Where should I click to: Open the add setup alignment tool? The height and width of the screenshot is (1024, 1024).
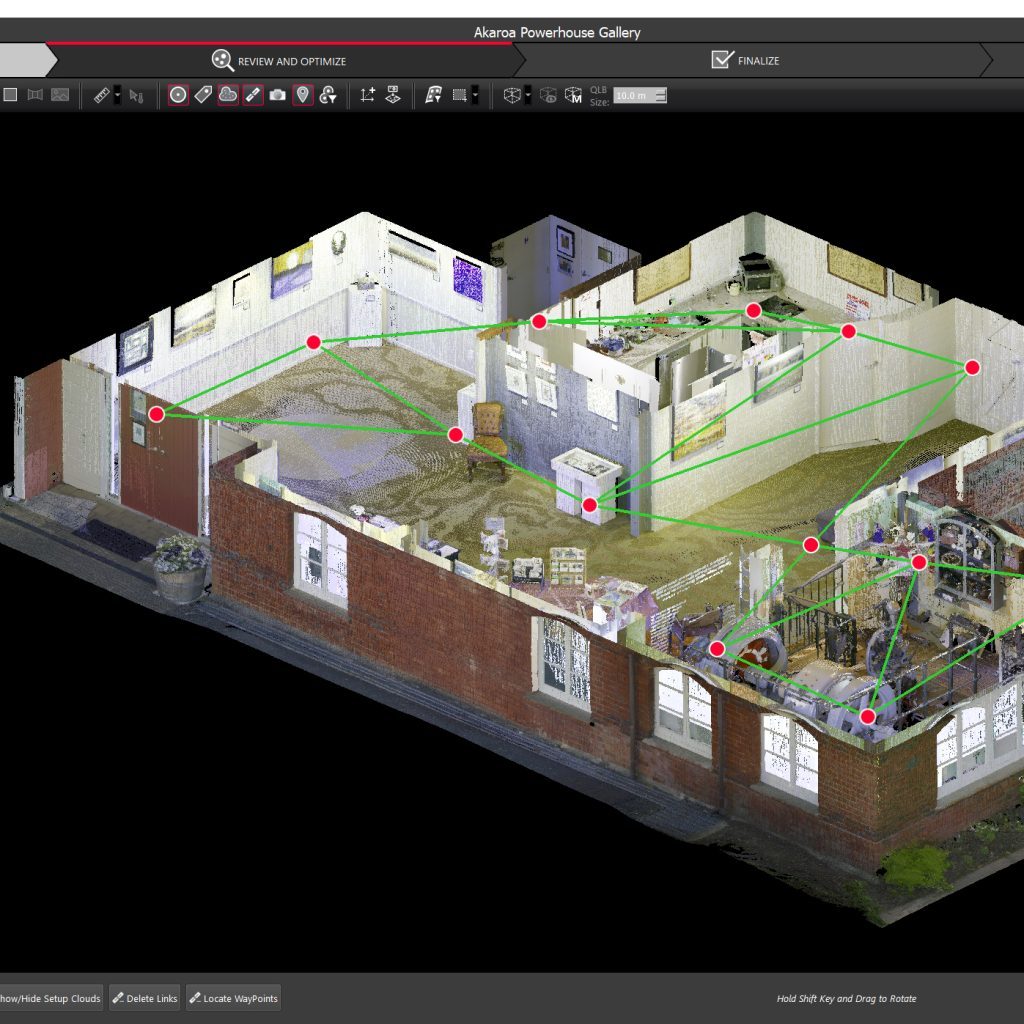369,96
